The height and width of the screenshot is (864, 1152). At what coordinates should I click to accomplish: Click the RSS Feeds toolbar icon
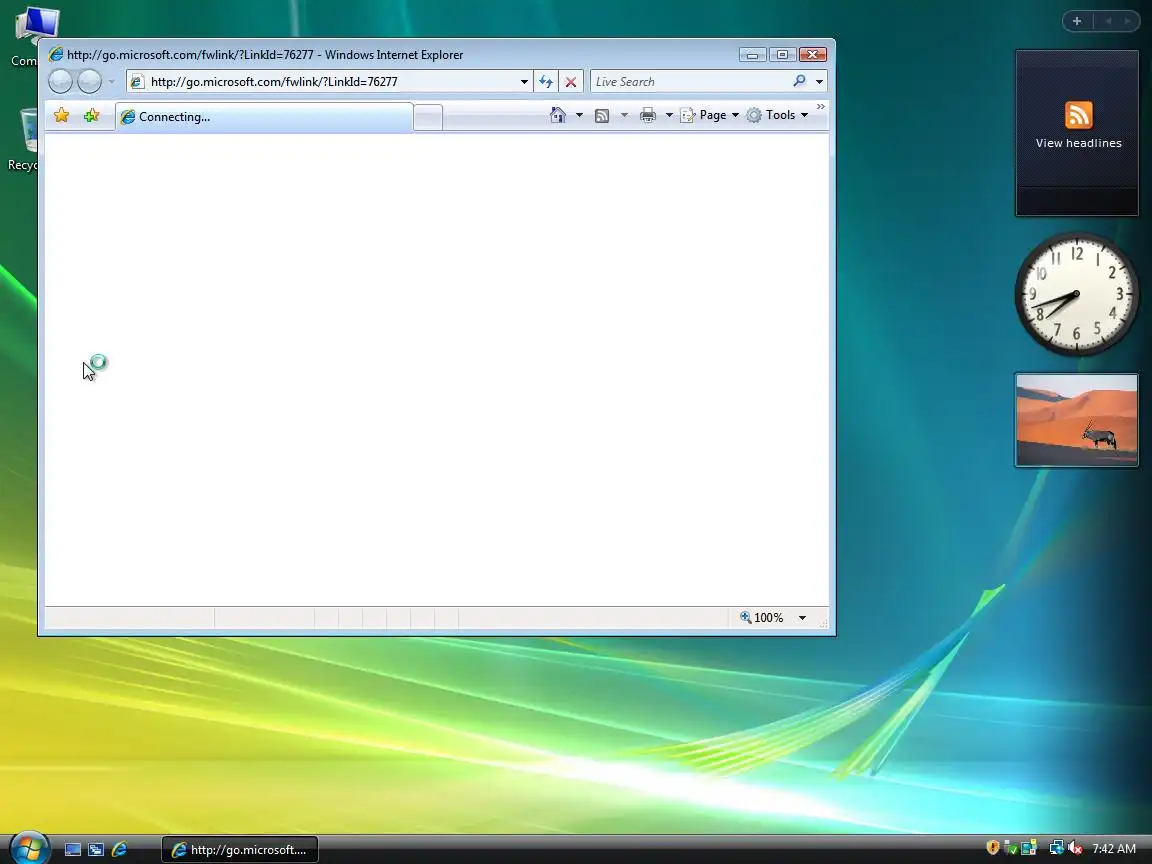coord(602,115)
